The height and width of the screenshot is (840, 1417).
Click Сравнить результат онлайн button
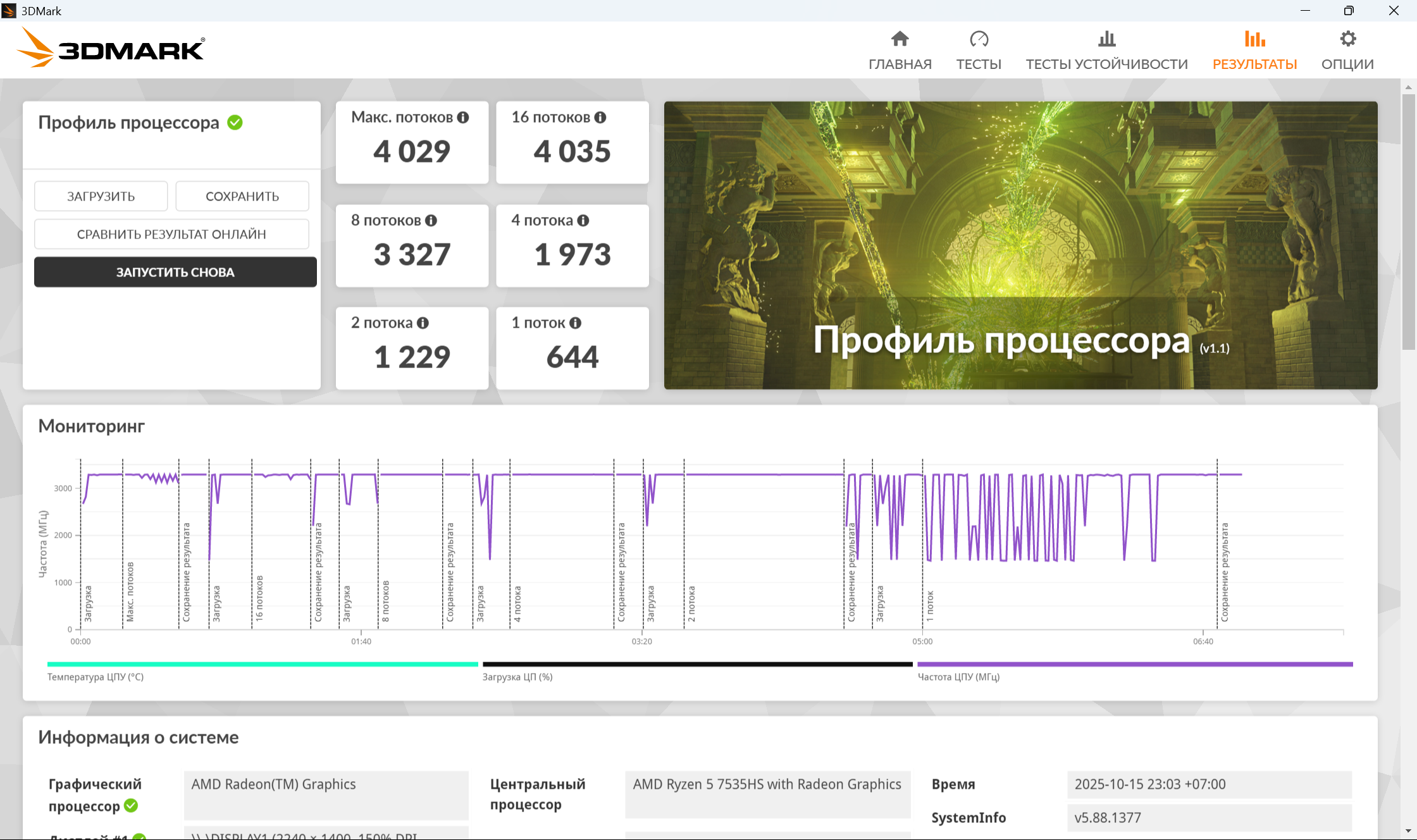pyautogui.click(x=171, y=235)
